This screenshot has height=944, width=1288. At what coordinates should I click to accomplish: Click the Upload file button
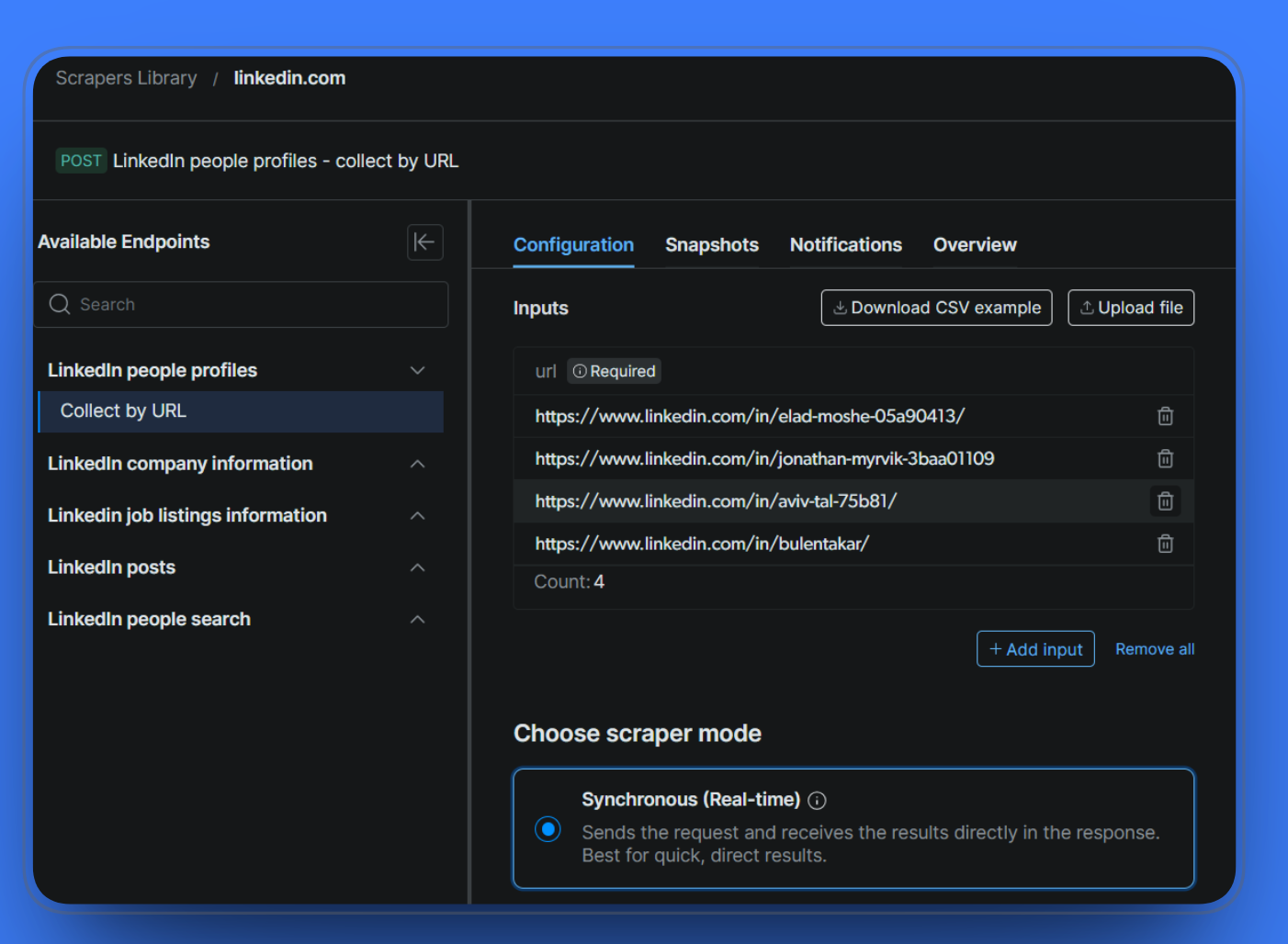click(x=1131, y=308)
